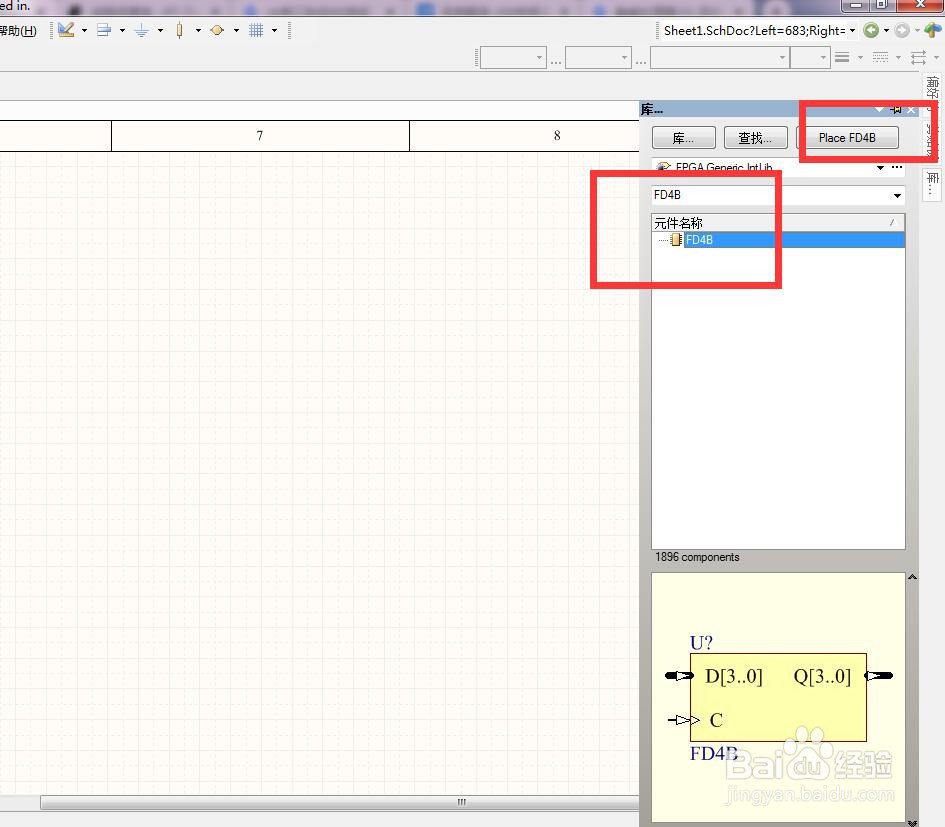This screenshot has height=827, width=945.
Task: Expand the simulation sources dropdown arrow
Action: pyautogui.click(x=236, y=30)
